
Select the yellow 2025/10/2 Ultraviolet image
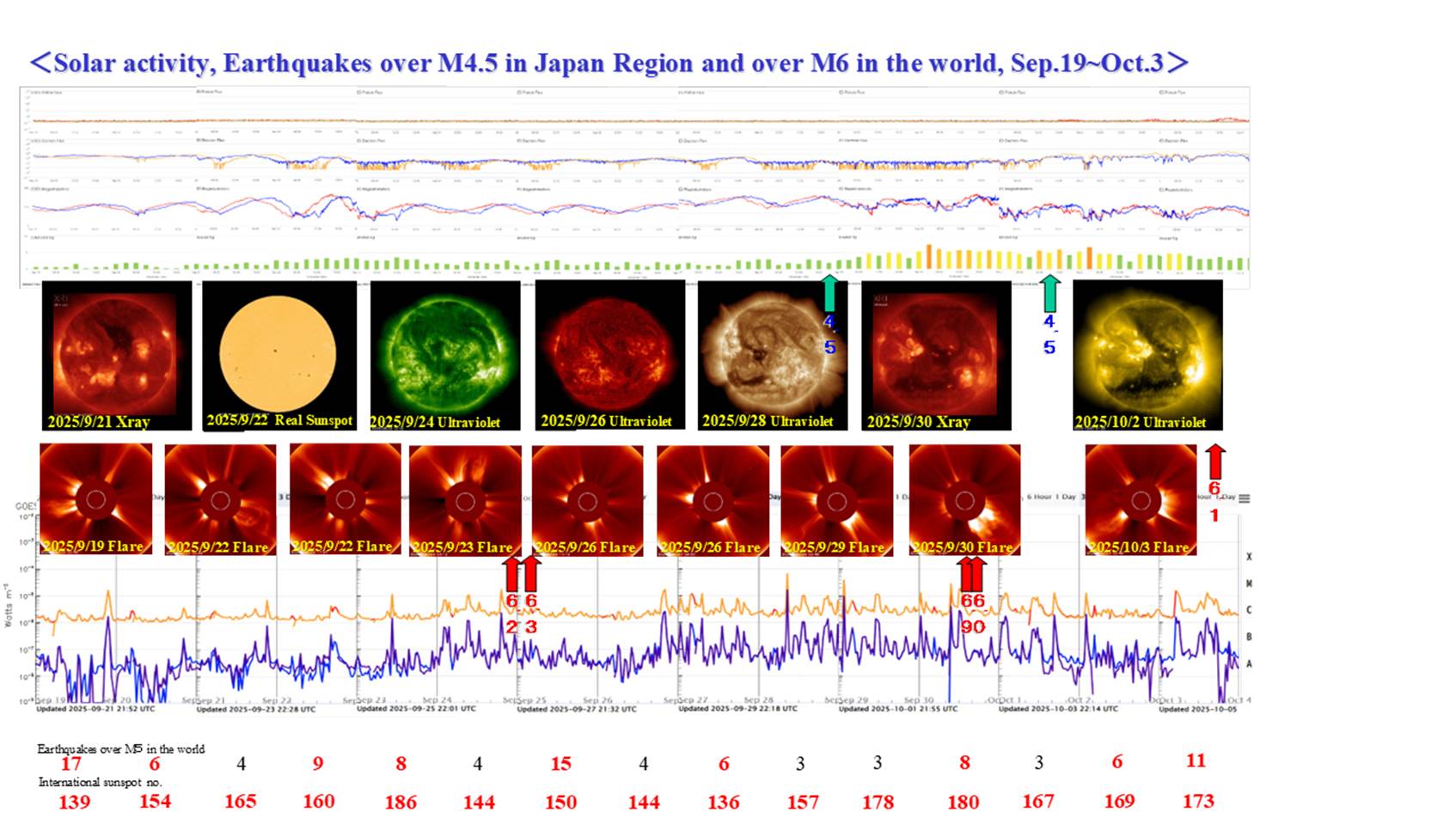(1147, 355)
